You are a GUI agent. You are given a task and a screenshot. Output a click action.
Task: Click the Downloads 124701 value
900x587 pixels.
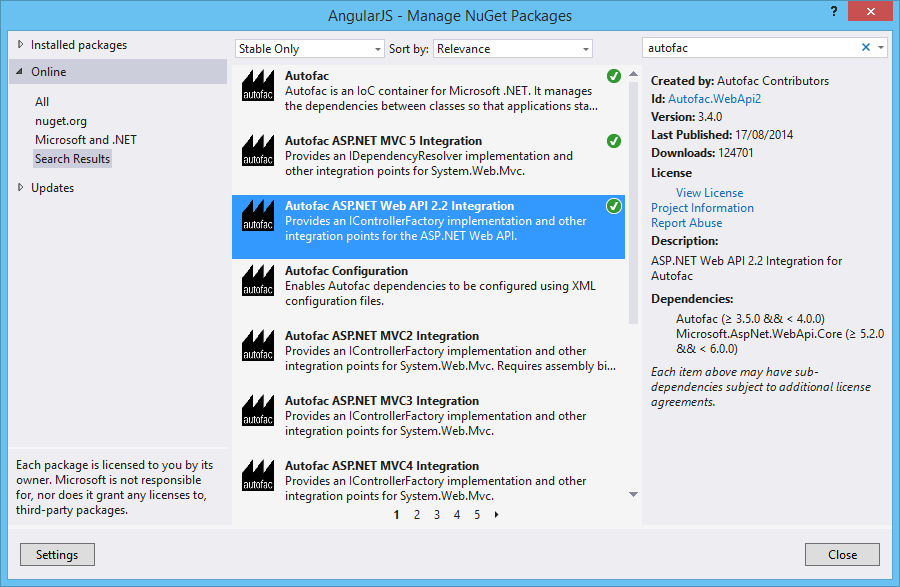point(734,153)
